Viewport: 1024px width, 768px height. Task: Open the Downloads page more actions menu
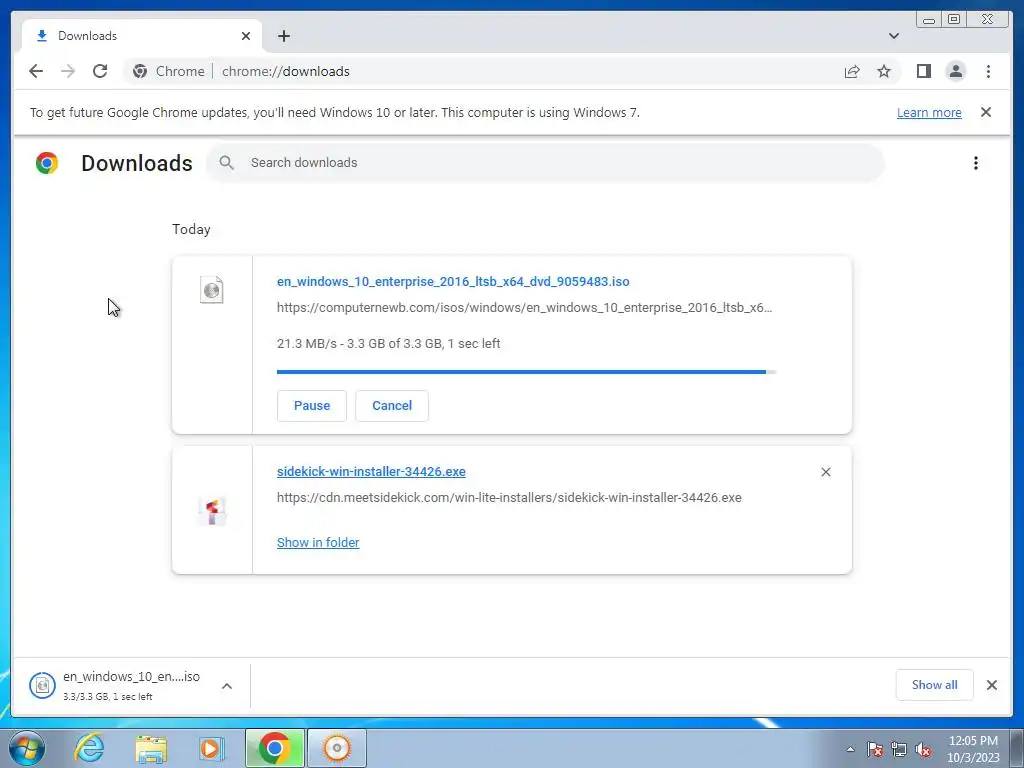tap(975, 163)
